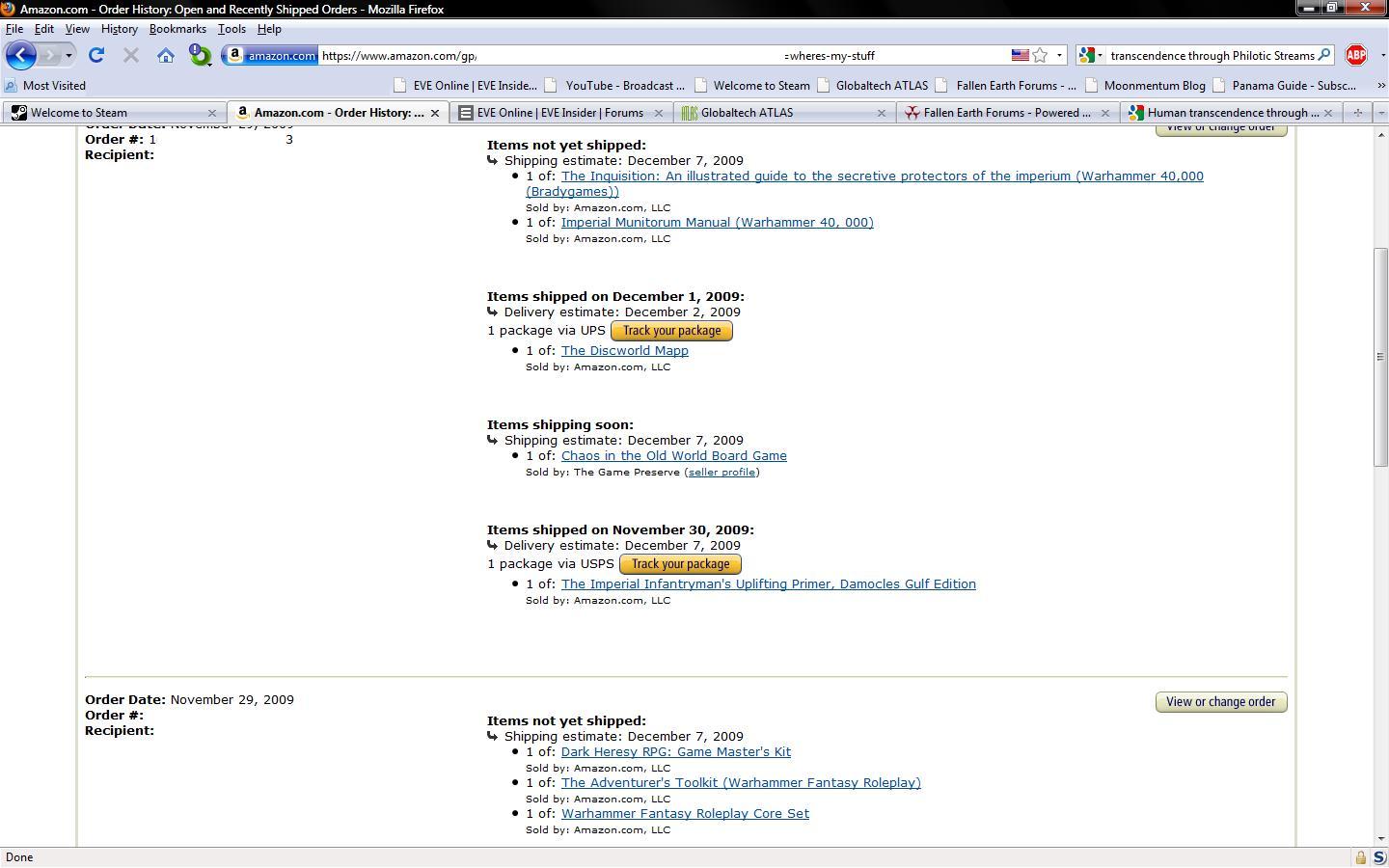This screenshot has height=868, width=1389.
Task: Switch to Fallen Earth Forums tab
Action: [x=1007, y=113]
